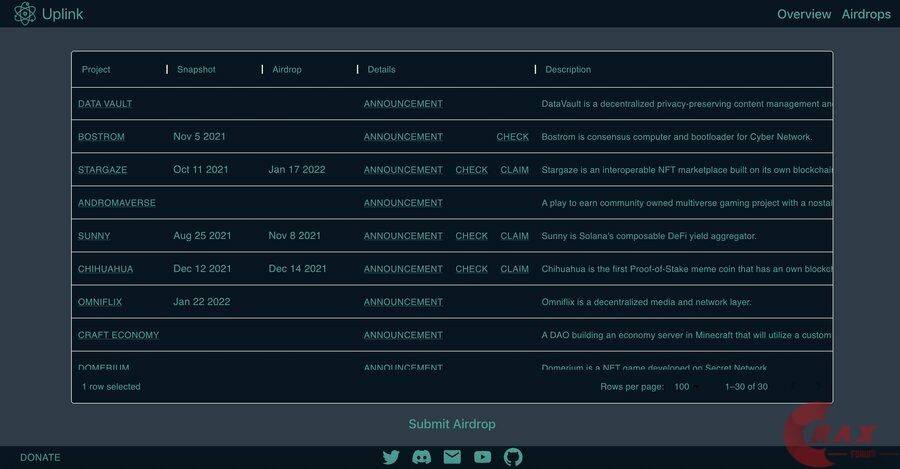Image resolution: width=900 pixels, height=469 pixels.
Task: Go to the Airdrops menu item
Action: point(866,14)
